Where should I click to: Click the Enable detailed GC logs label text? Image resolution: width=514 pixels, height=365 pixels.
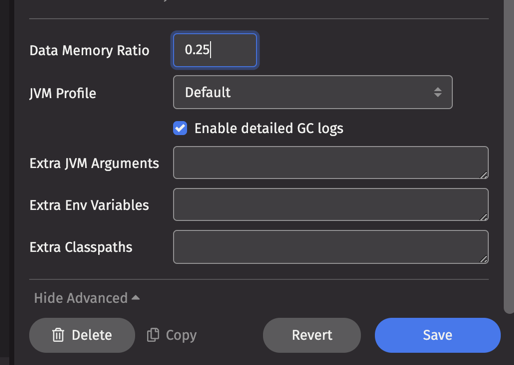pyautogui.click(x=269, y=129)
